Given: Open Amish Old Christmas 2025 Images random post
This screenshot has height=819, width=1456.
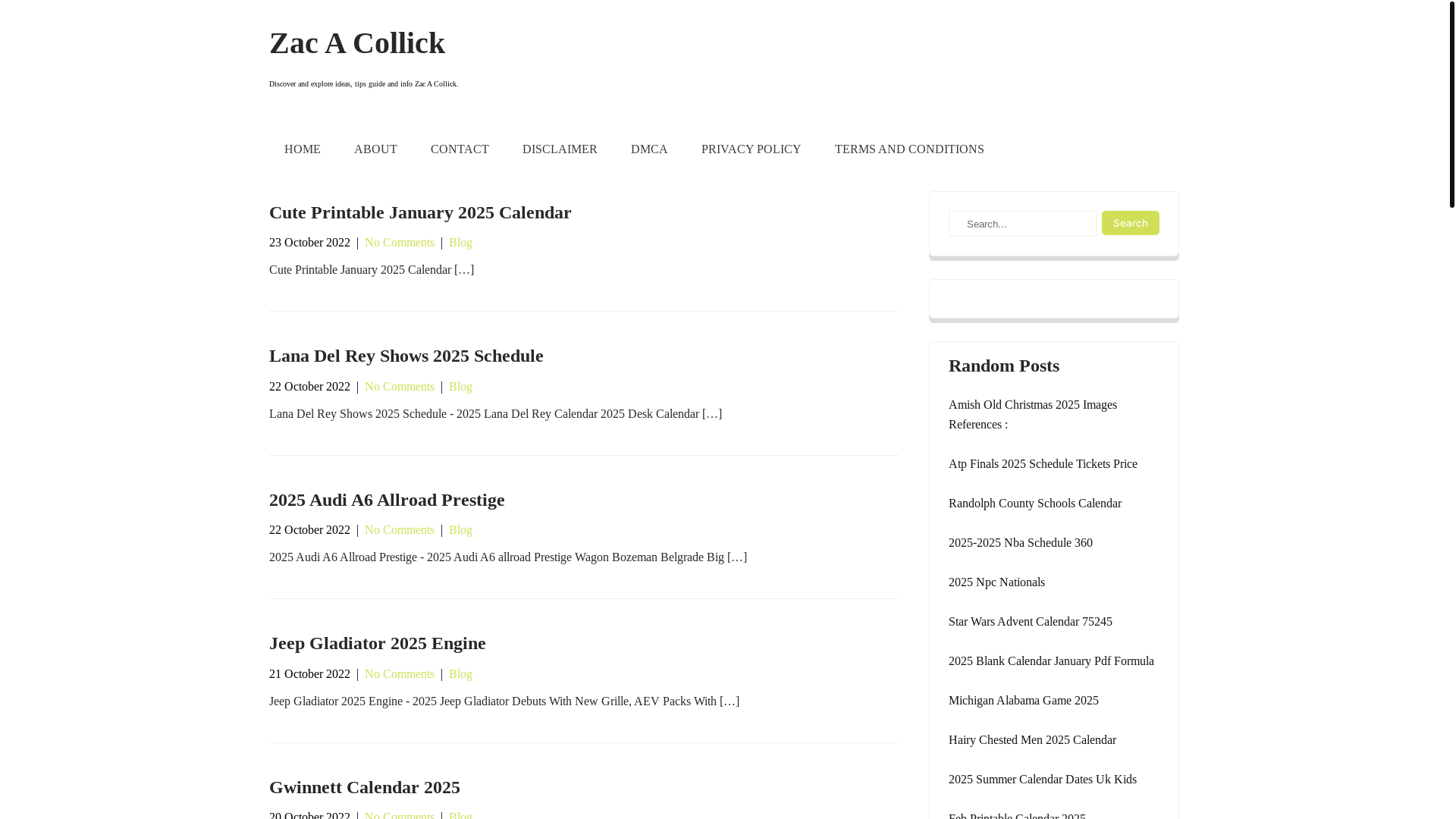Looking at the screenshot, I should 1033,415.
